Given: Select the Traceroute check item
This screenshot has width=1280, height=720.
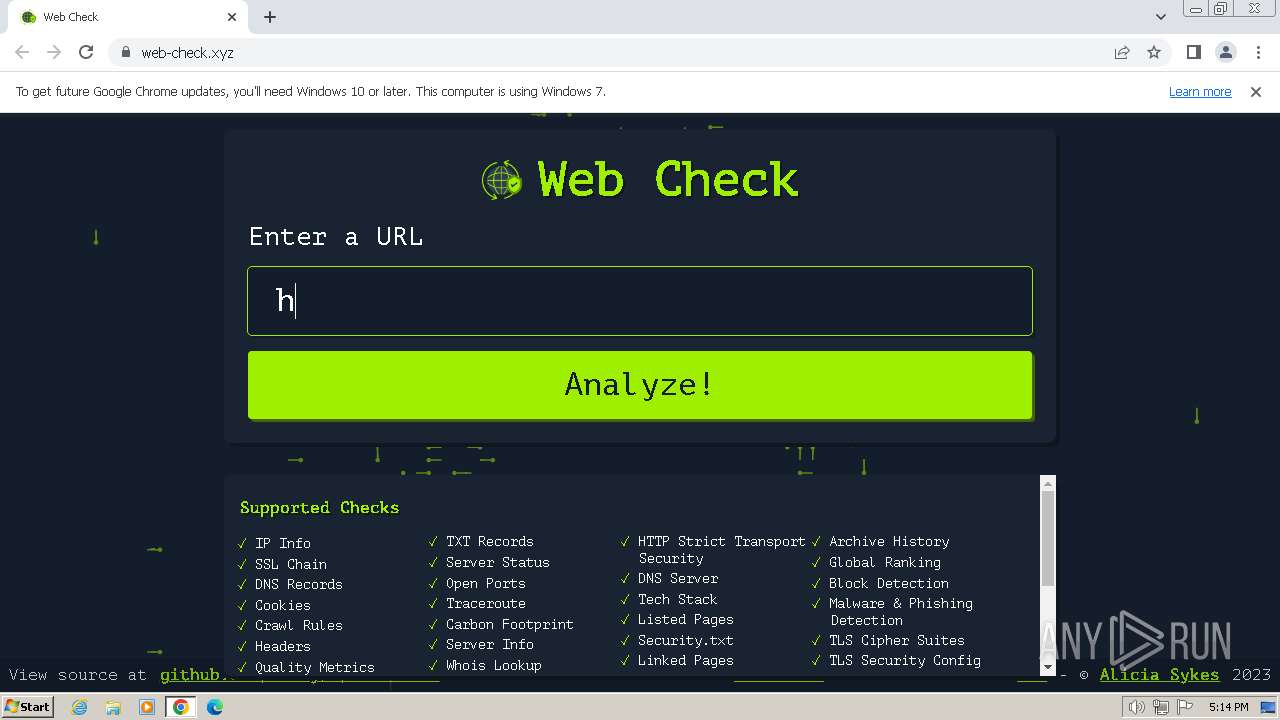Looking at the screenshot, I should click(x=486, y=603).
